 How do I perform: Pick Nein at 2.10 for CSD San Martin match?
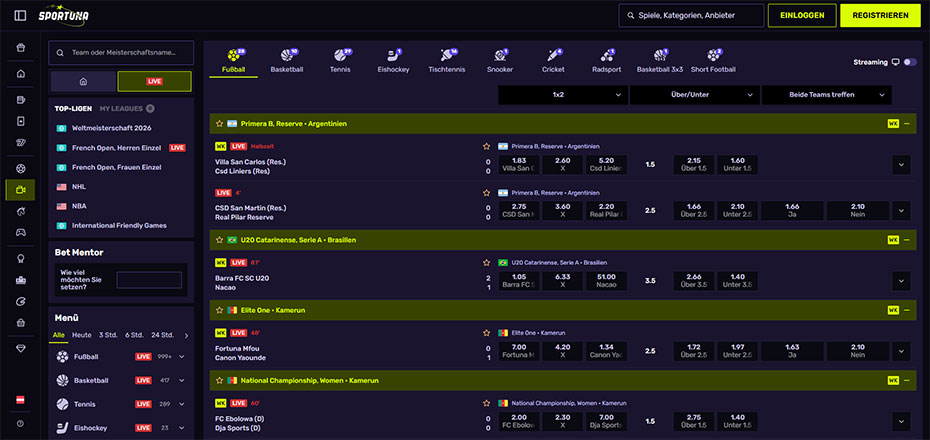pos(858,211)
